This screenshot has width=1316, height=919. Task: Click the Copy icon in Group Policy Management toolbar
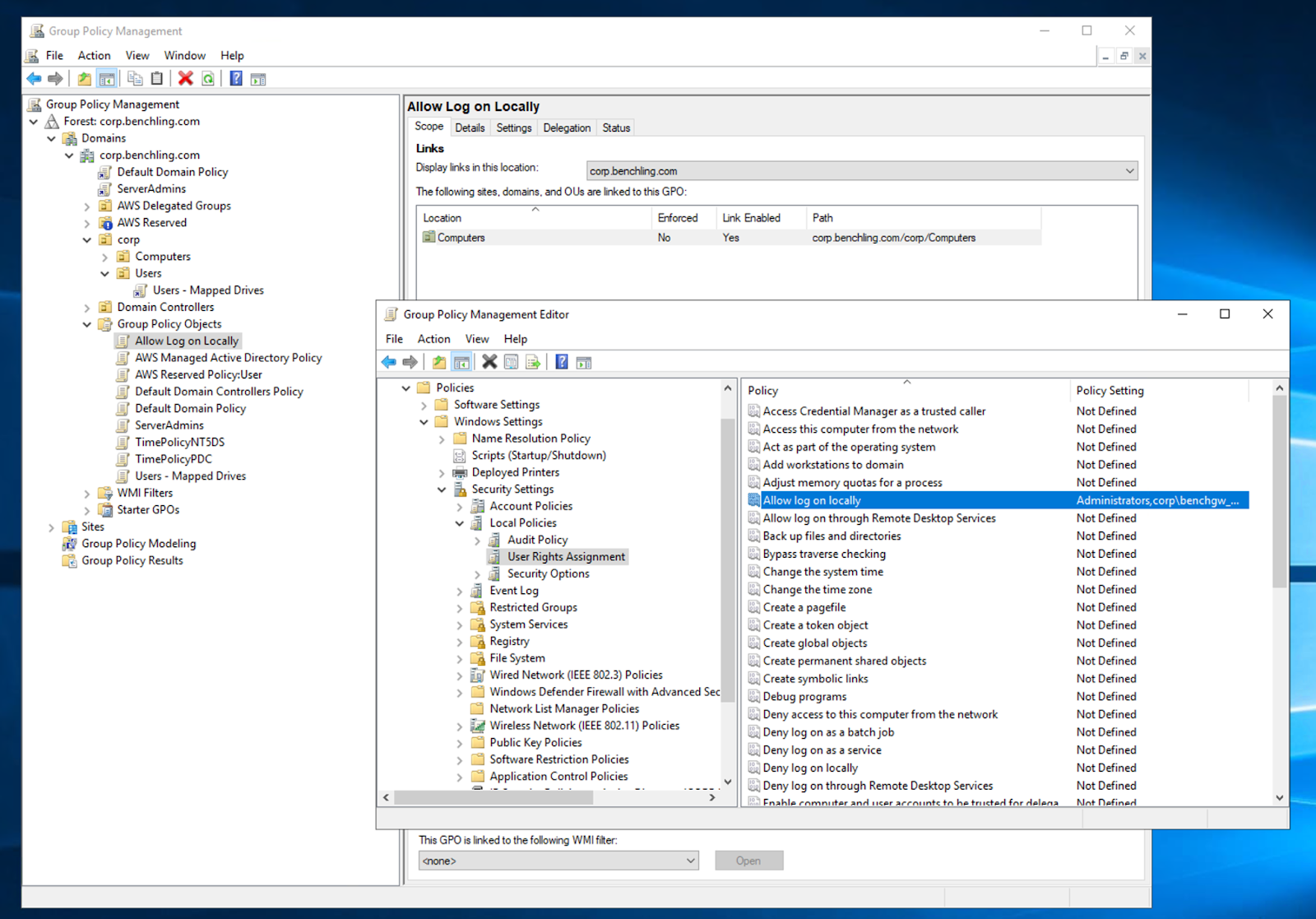135,79
